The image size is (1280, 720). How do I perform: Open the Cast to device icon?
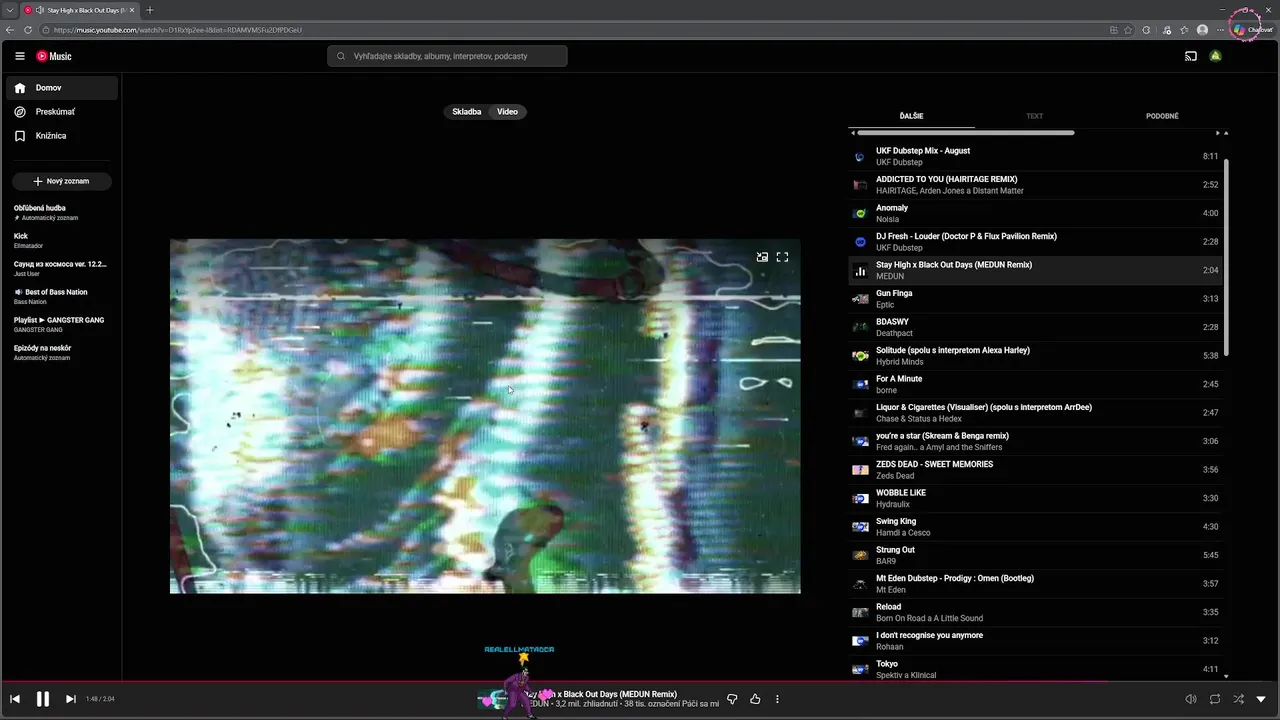(x=1190, y=56)
